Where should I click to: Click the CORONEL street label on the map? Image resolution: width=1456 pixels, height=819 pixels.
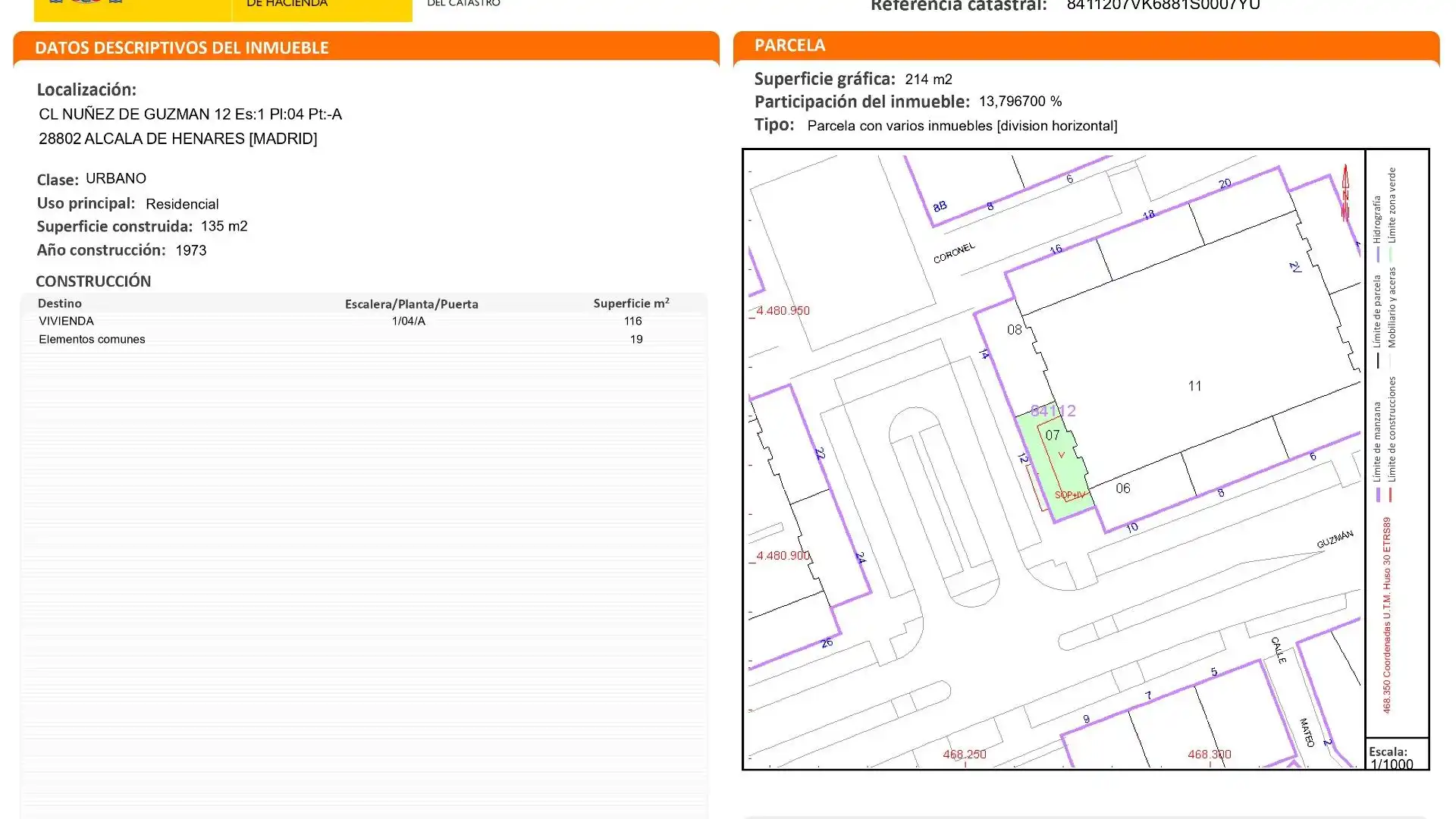[x=954, y=253]
